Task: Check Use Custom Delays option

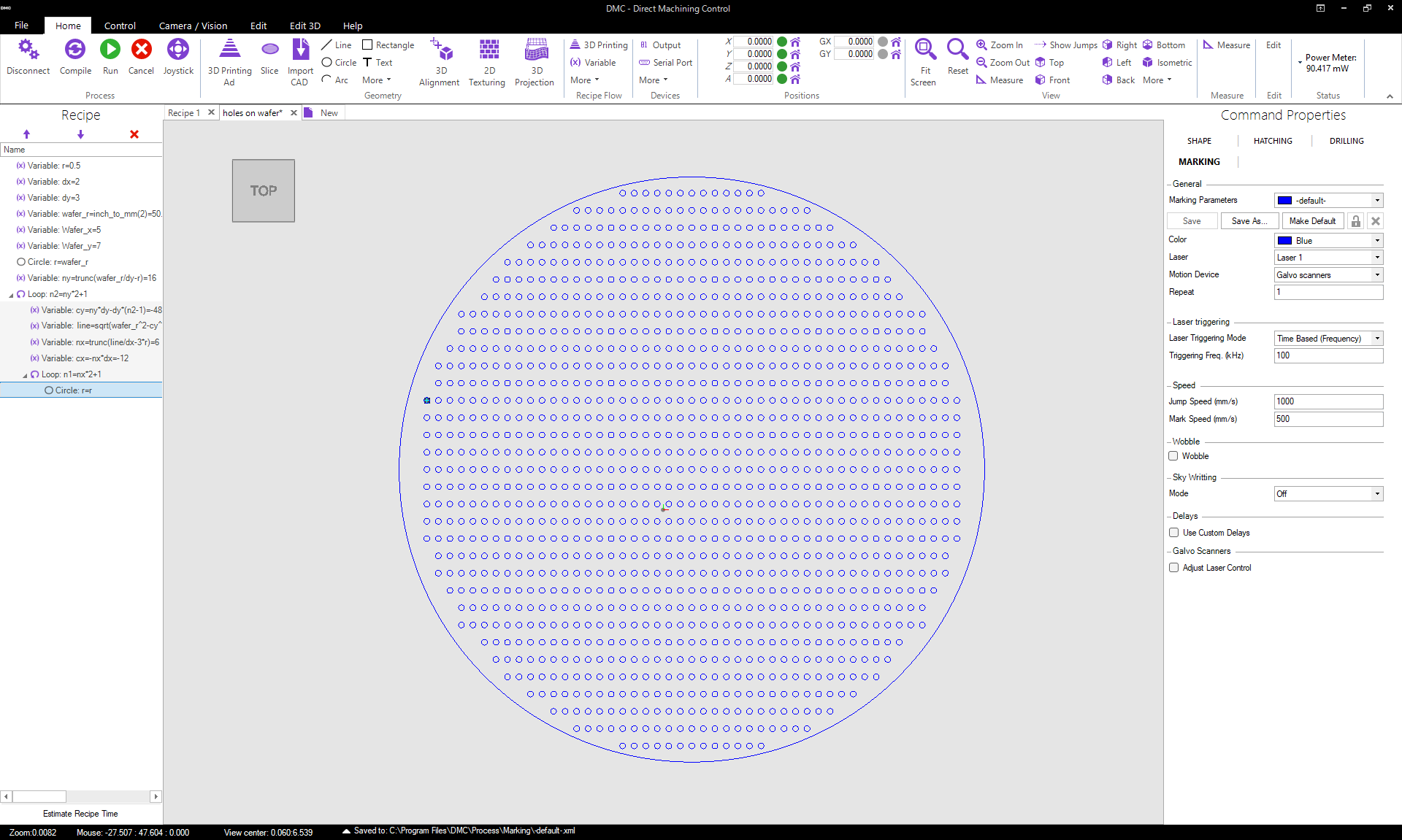Action: click(1173, 533)
